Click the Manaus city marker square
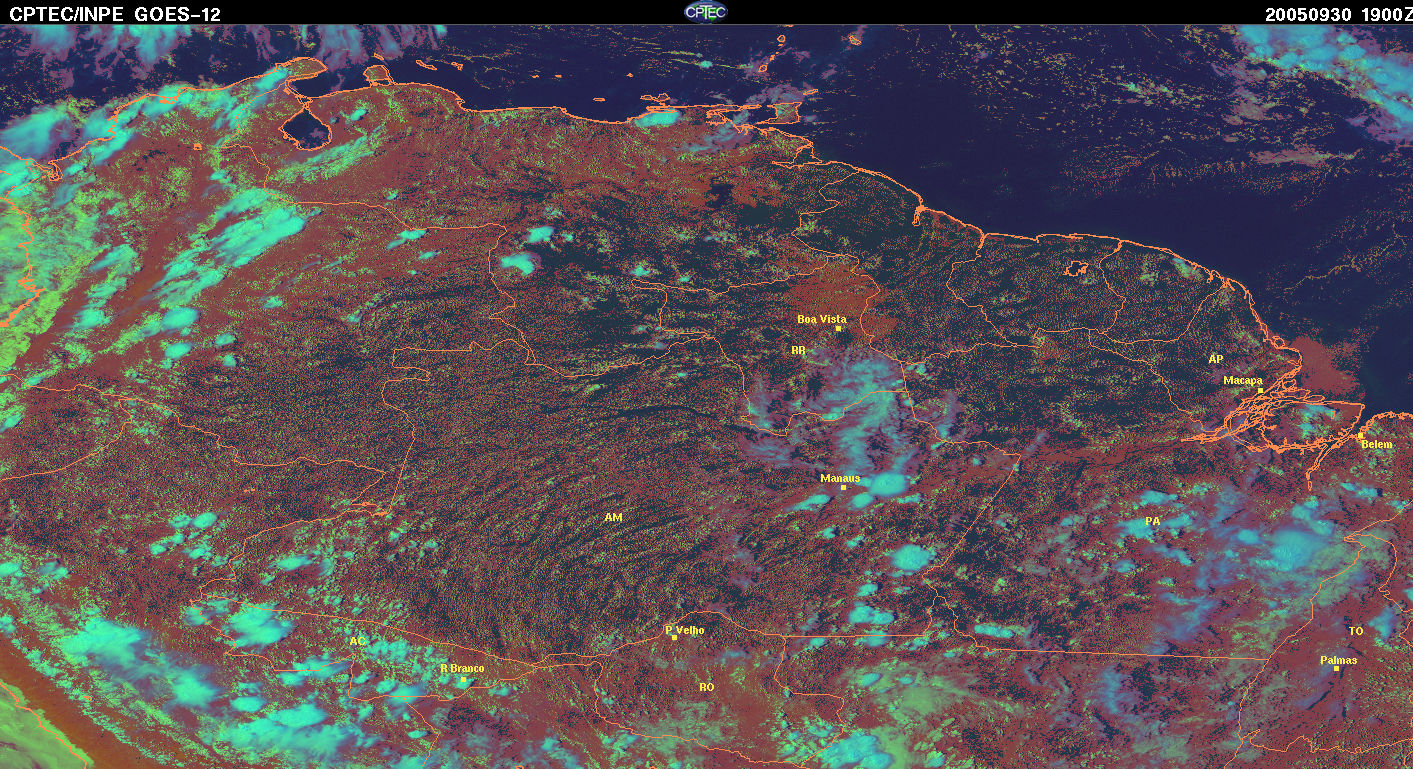1413x769 pixels. [x=843, y=488]
